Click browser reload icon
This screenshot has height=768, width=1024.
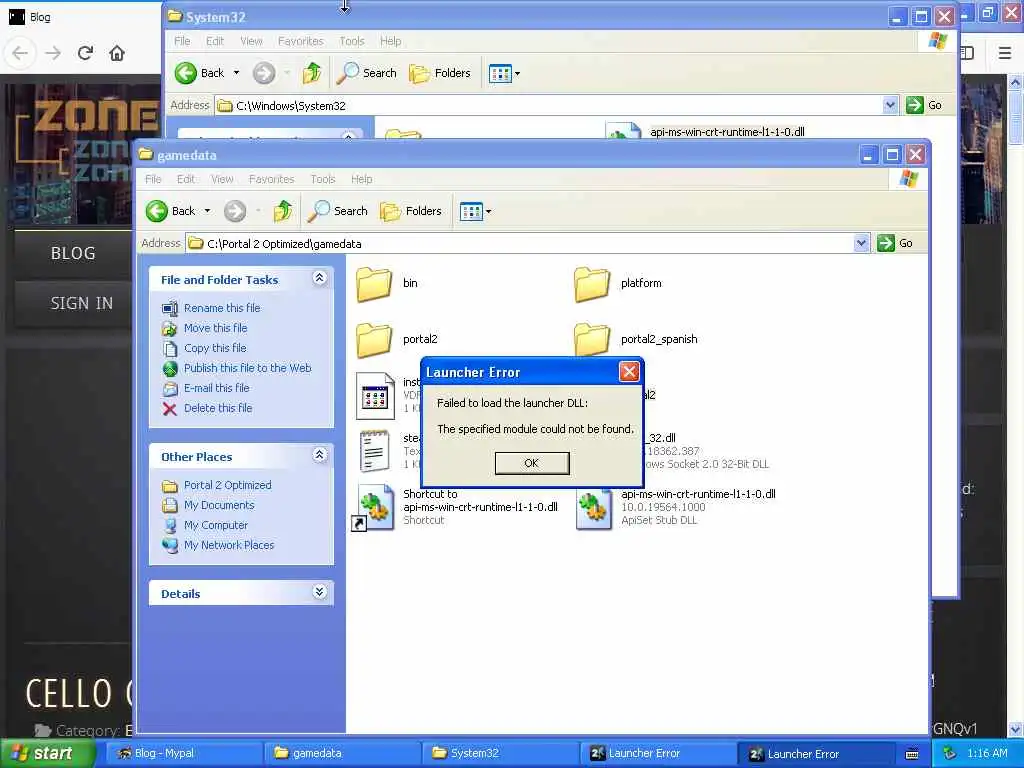[85, 53]
